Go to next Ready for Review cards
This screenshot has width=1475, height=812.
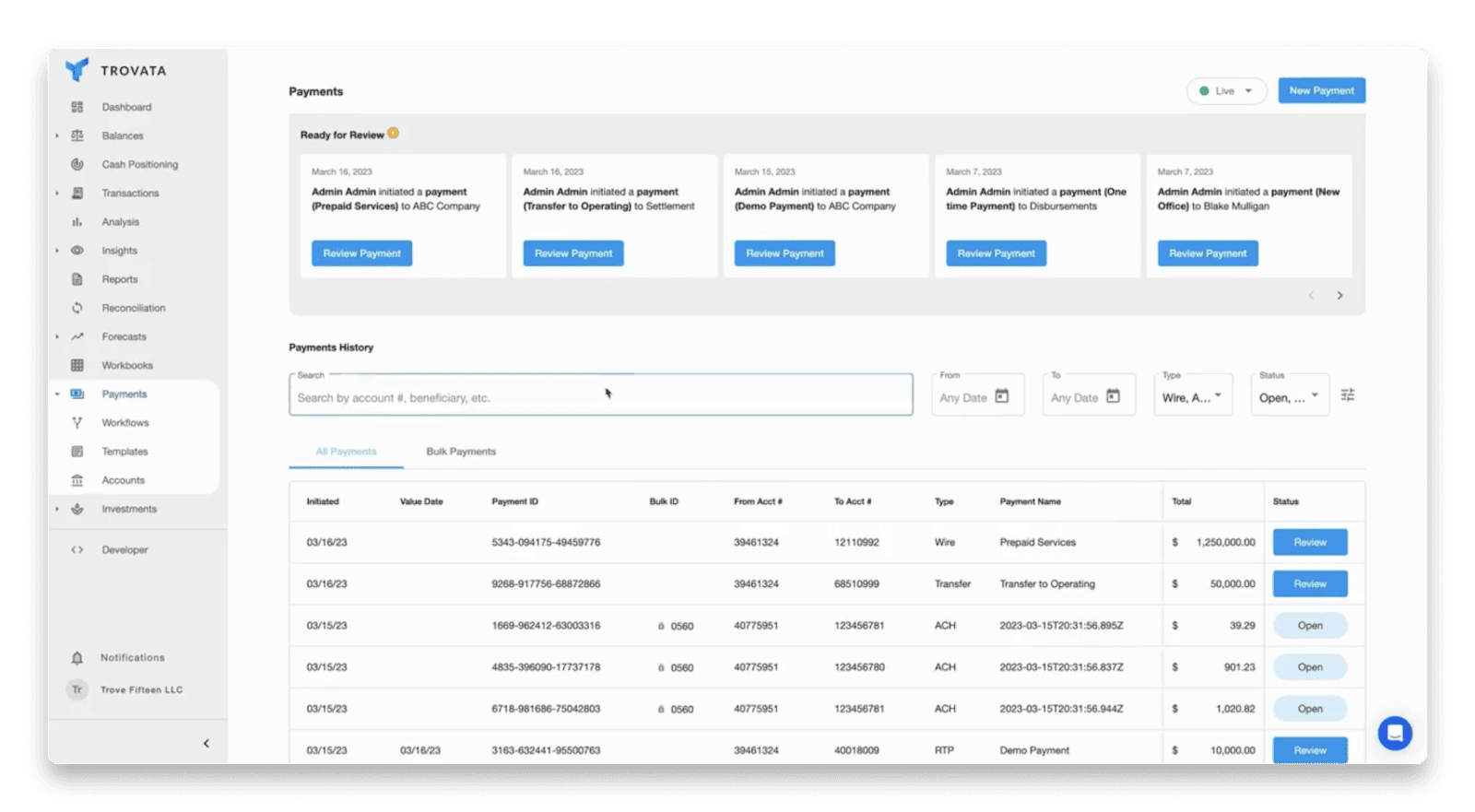[x=1339, y=296]
